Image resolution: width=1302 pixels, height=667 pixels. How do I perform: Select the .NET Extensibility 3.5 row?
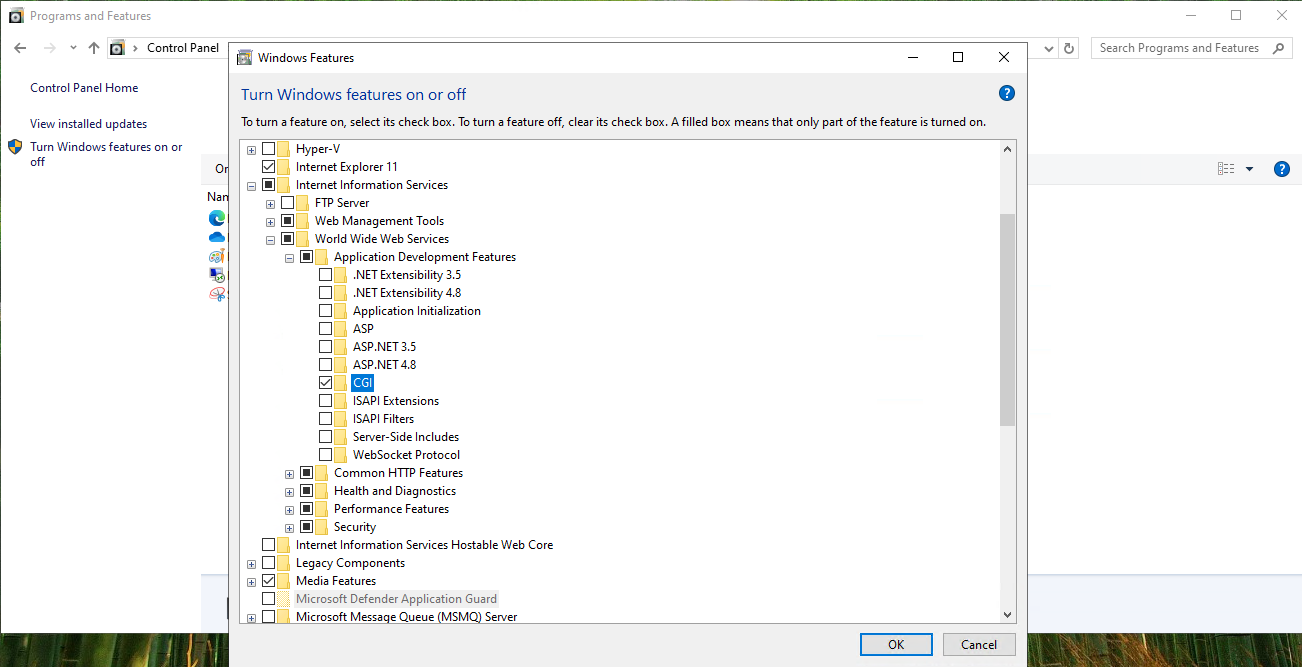tap(407, 275)
